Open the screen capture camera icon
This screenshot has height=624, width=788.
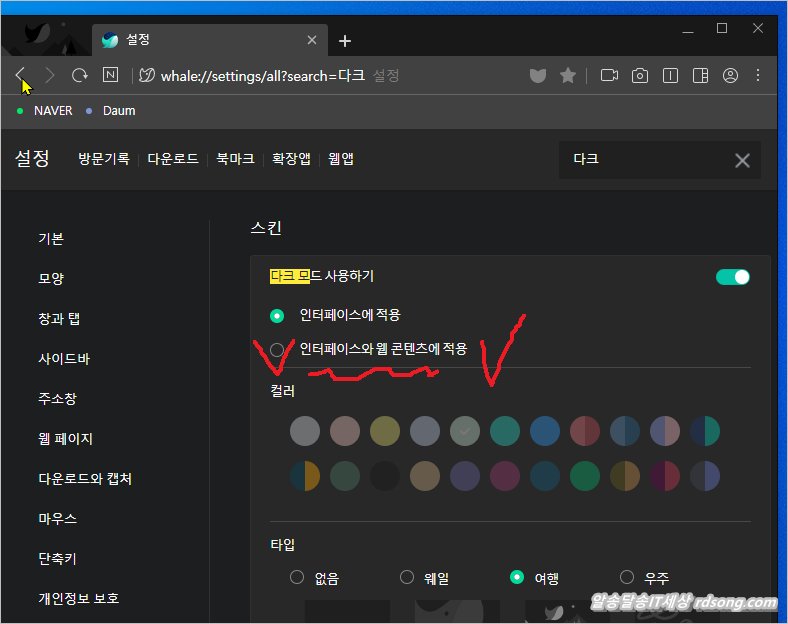[640, 75]
